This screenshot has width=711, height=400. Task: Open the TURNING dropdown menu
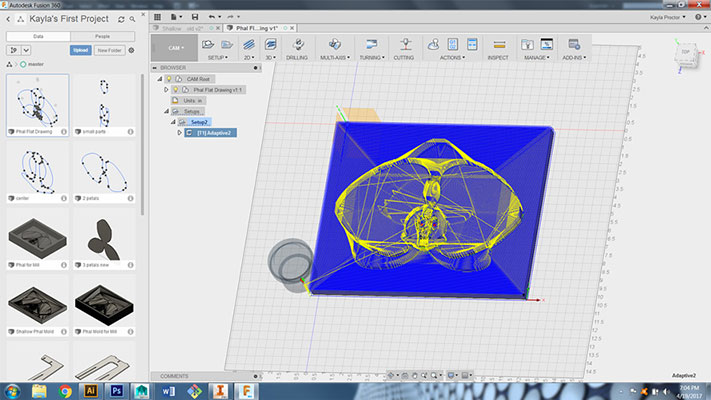click(372, 58)
